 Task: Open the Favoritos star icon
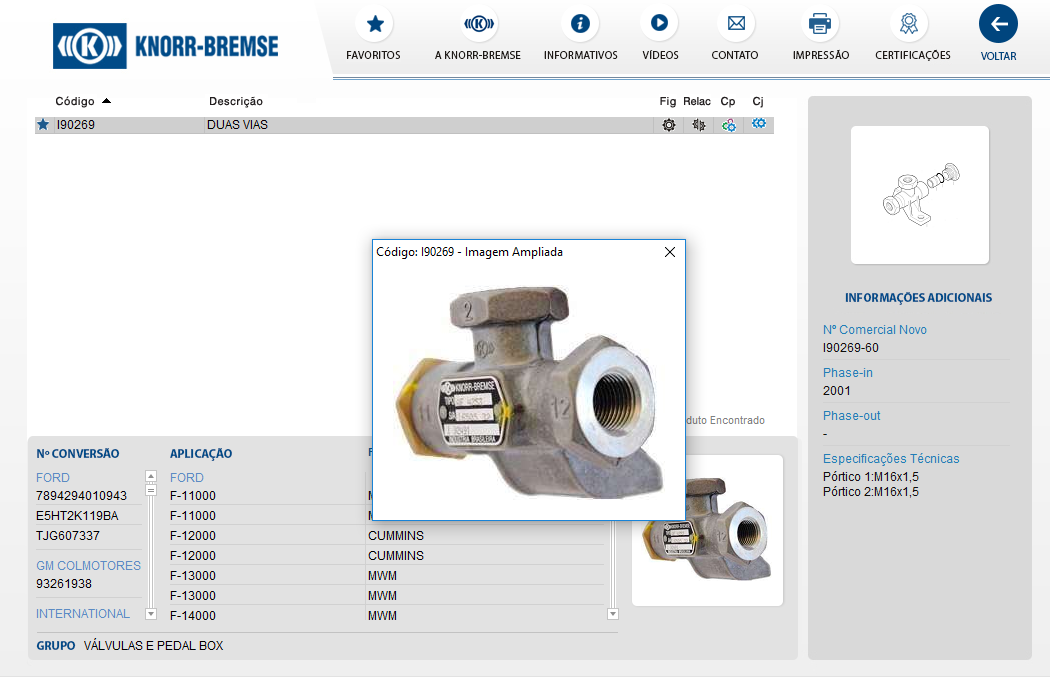374,24
